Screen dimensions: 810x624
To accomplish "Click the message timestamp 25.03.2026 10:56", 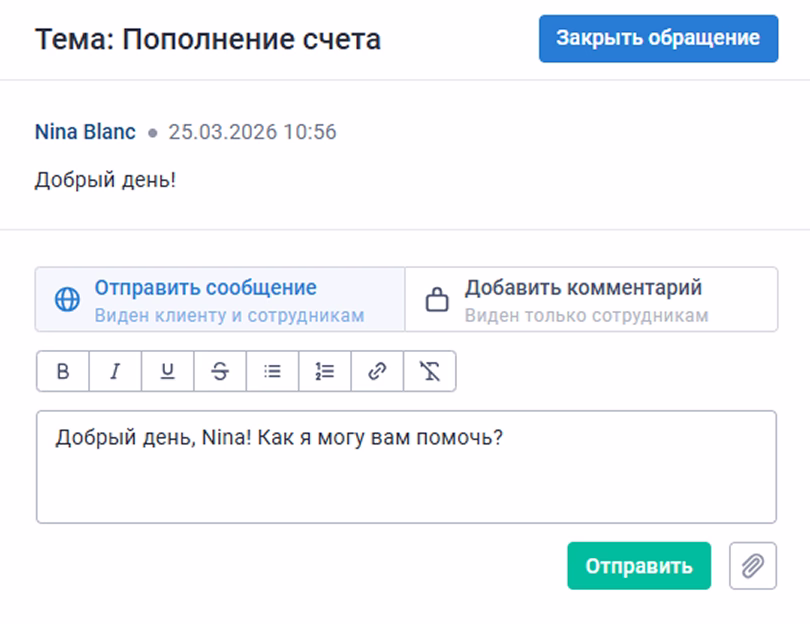I will pos(252,132).
